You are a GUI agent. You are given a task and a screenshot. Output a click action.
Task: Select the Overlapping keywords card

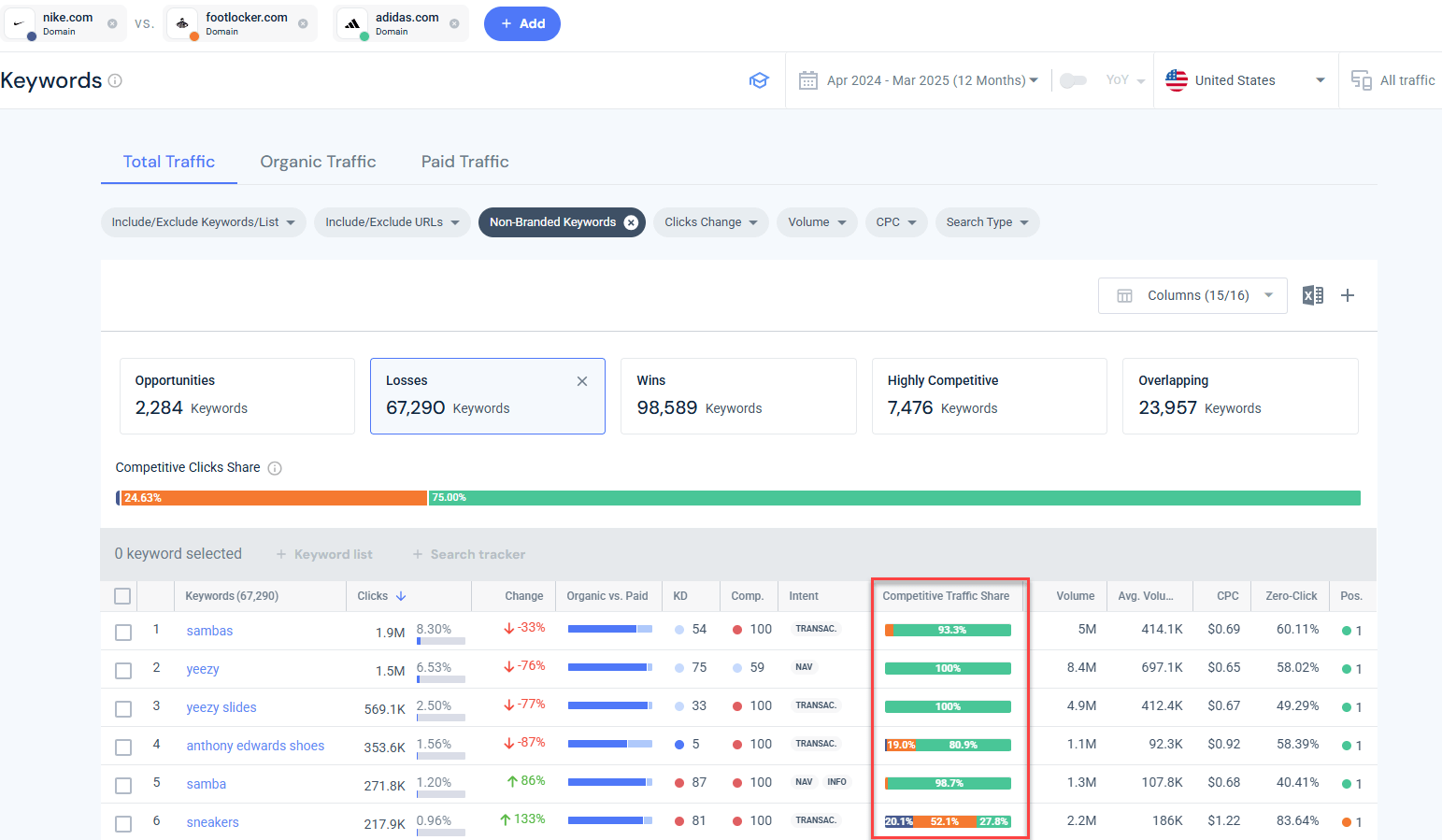[1240, 396]
